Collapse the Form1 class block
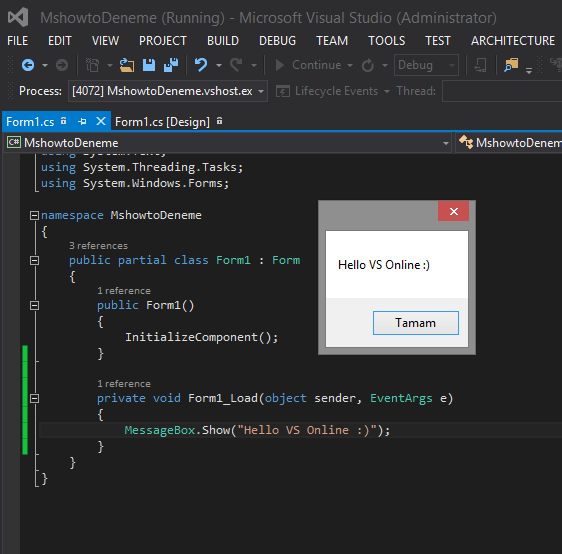Image resolution: width=562 pixels, height=554 pixels. pos(34,261)
